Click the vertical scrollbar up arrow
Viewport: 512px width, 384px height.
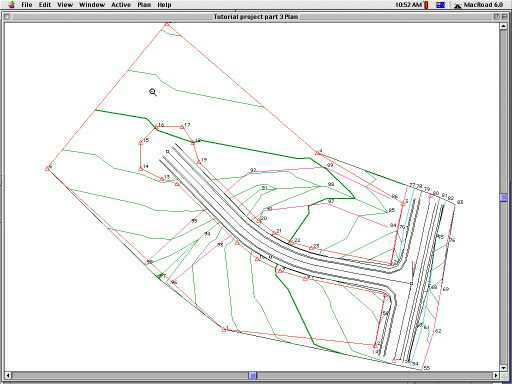(x=504, y=26)
